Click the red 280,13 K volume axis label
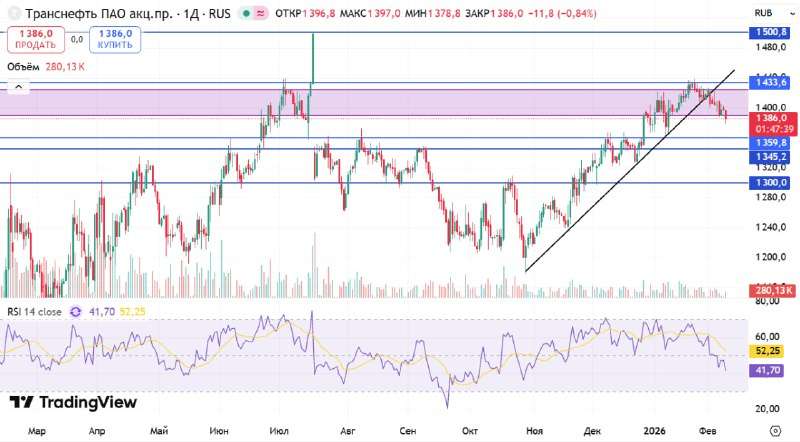800x442 pixels. coord(772,291)
